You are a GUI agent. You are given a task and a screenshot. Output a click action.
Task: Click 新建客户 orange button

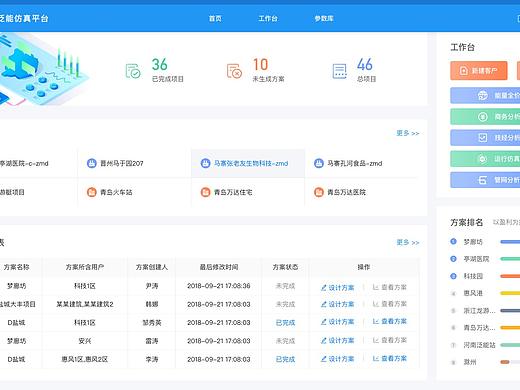pos(479,71)
